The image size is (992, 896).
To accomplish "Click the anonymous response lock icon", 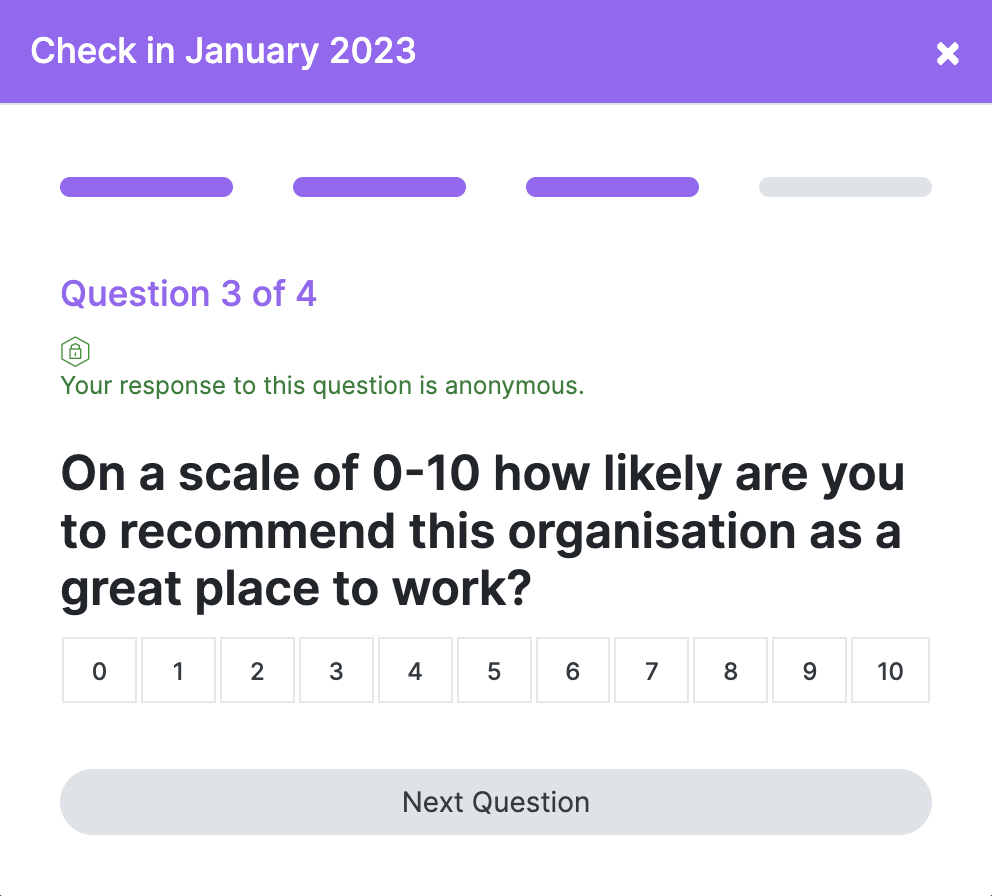I will (x=75, y=351).
